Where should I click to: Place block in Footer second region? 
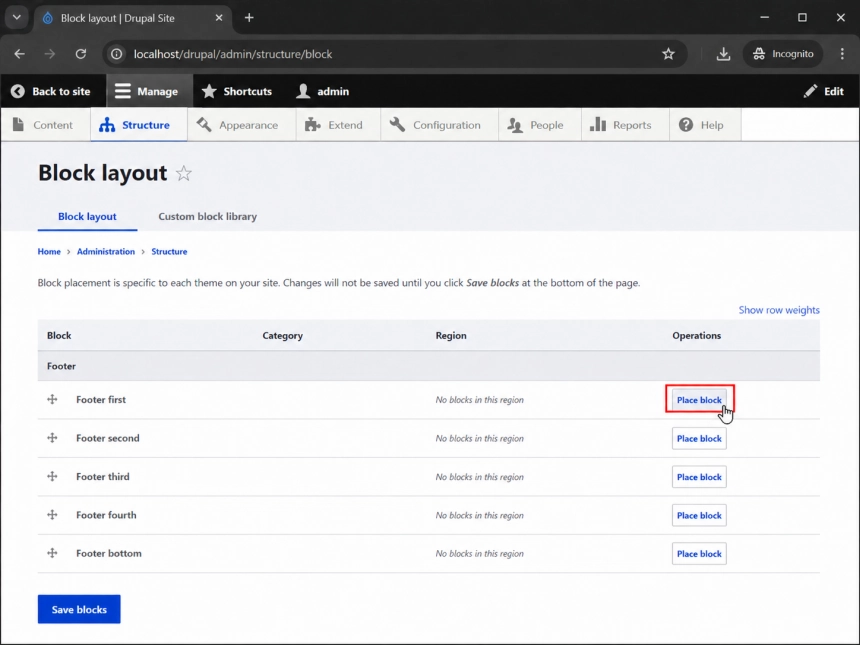click(699, 438)
